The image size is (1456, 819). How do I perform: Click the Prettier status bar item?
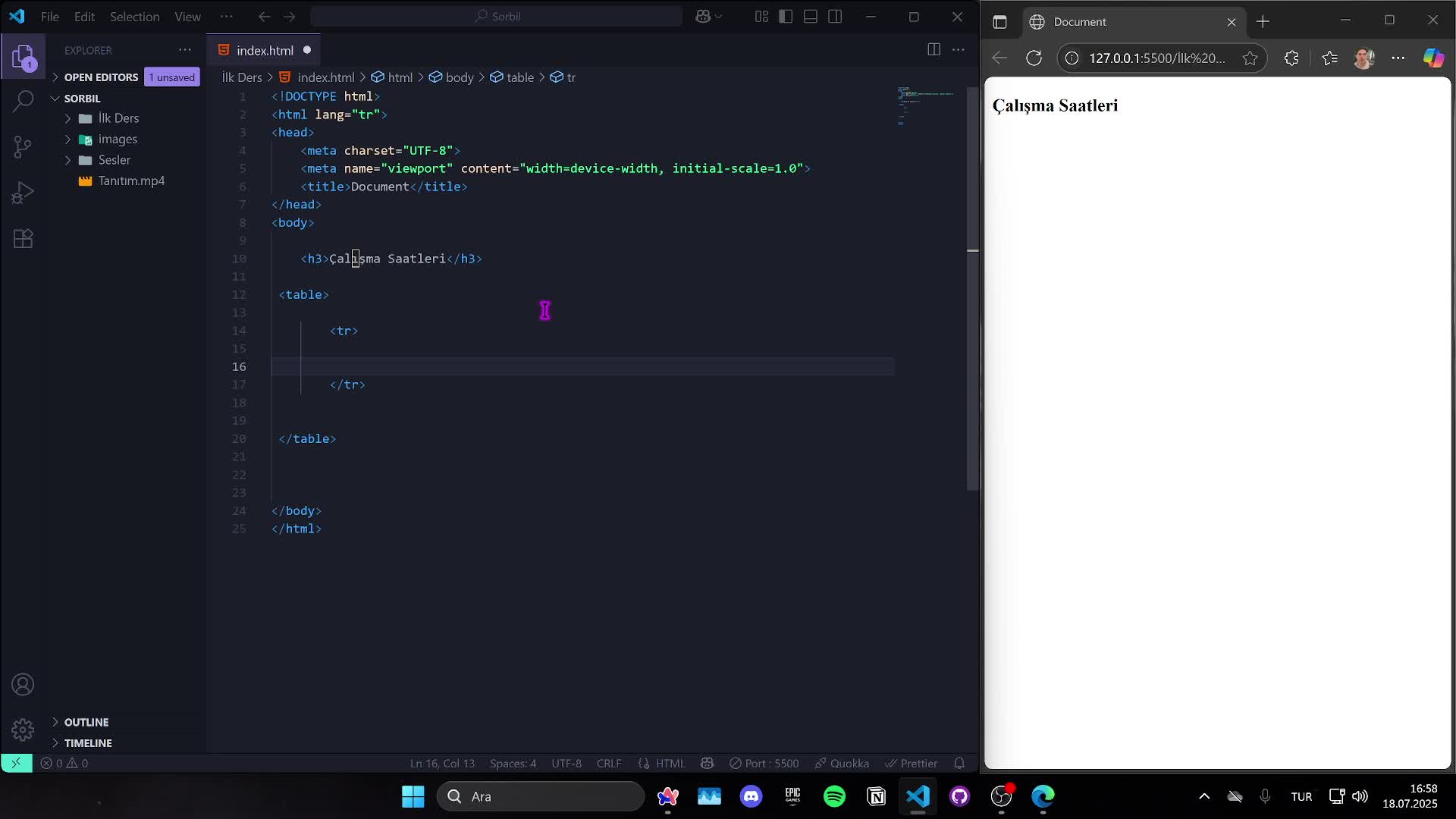click(x=911, y=763)
